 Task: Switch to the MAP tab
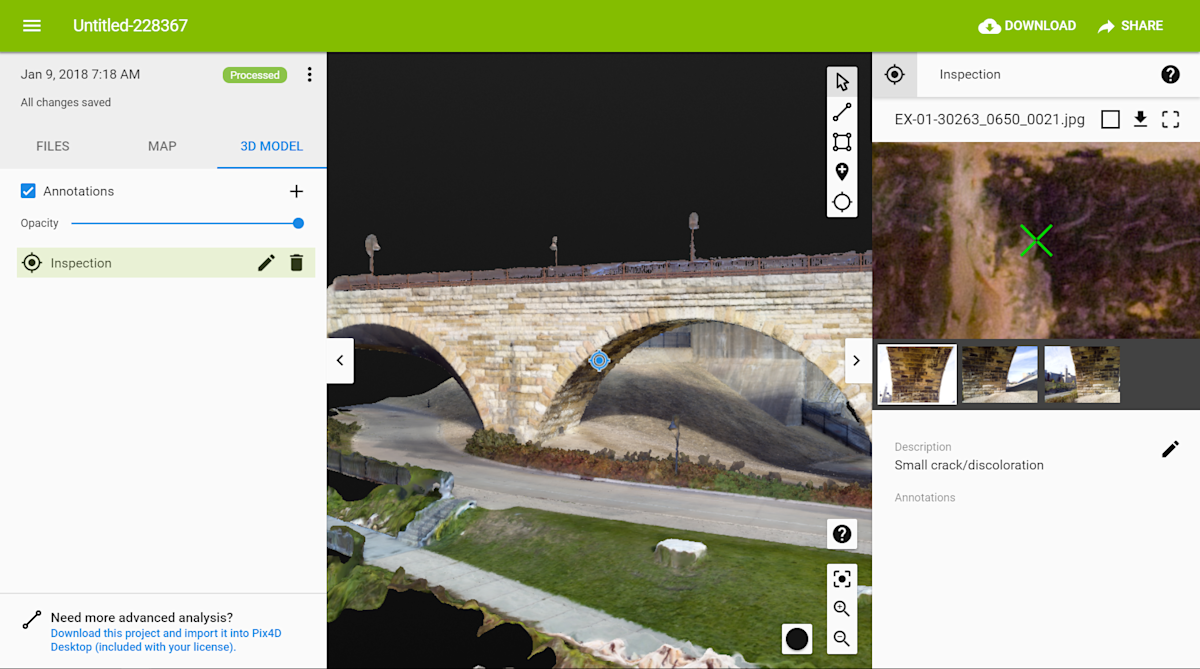(x=161, y=146)
